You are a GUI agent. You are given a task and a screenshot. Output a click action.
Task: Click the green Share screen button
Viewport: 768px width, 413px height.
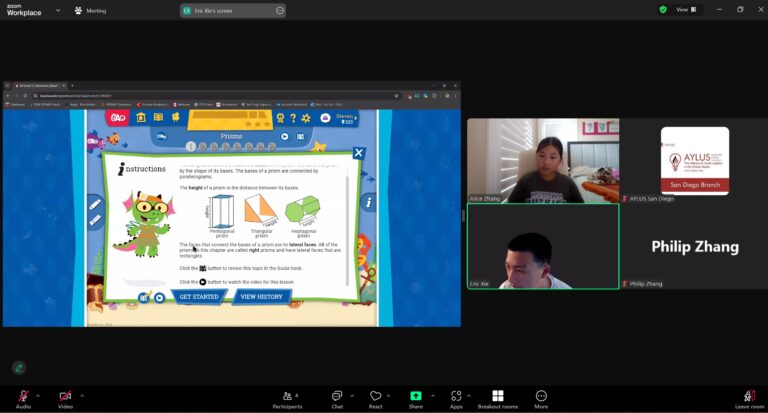coord(415,399)
